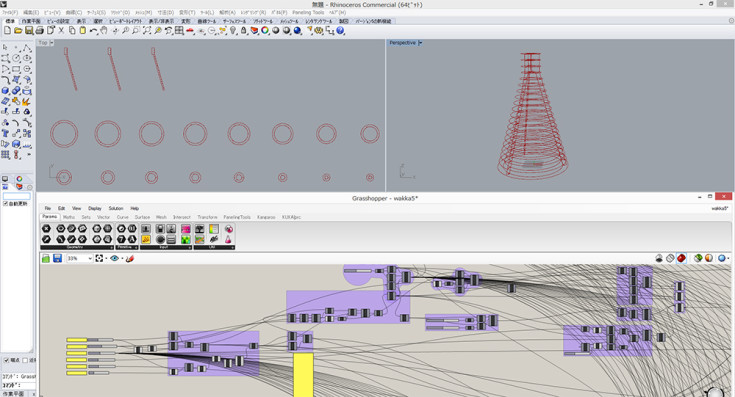The width and height of the screenshot is (735, 397).
Task: Select the array grid tool in sidebar
Action: [x=5, y=155]
